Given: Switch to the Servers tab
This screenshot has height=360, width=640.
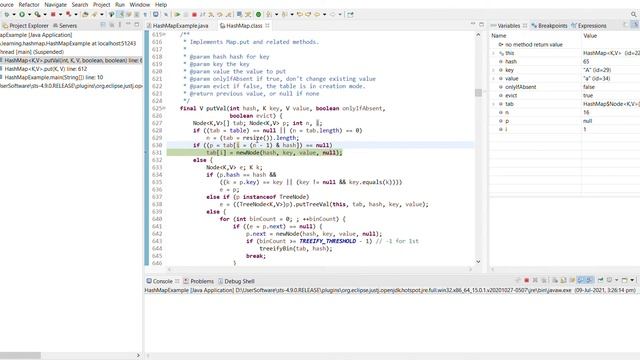Looking at the screenshot, I should 65,25.
